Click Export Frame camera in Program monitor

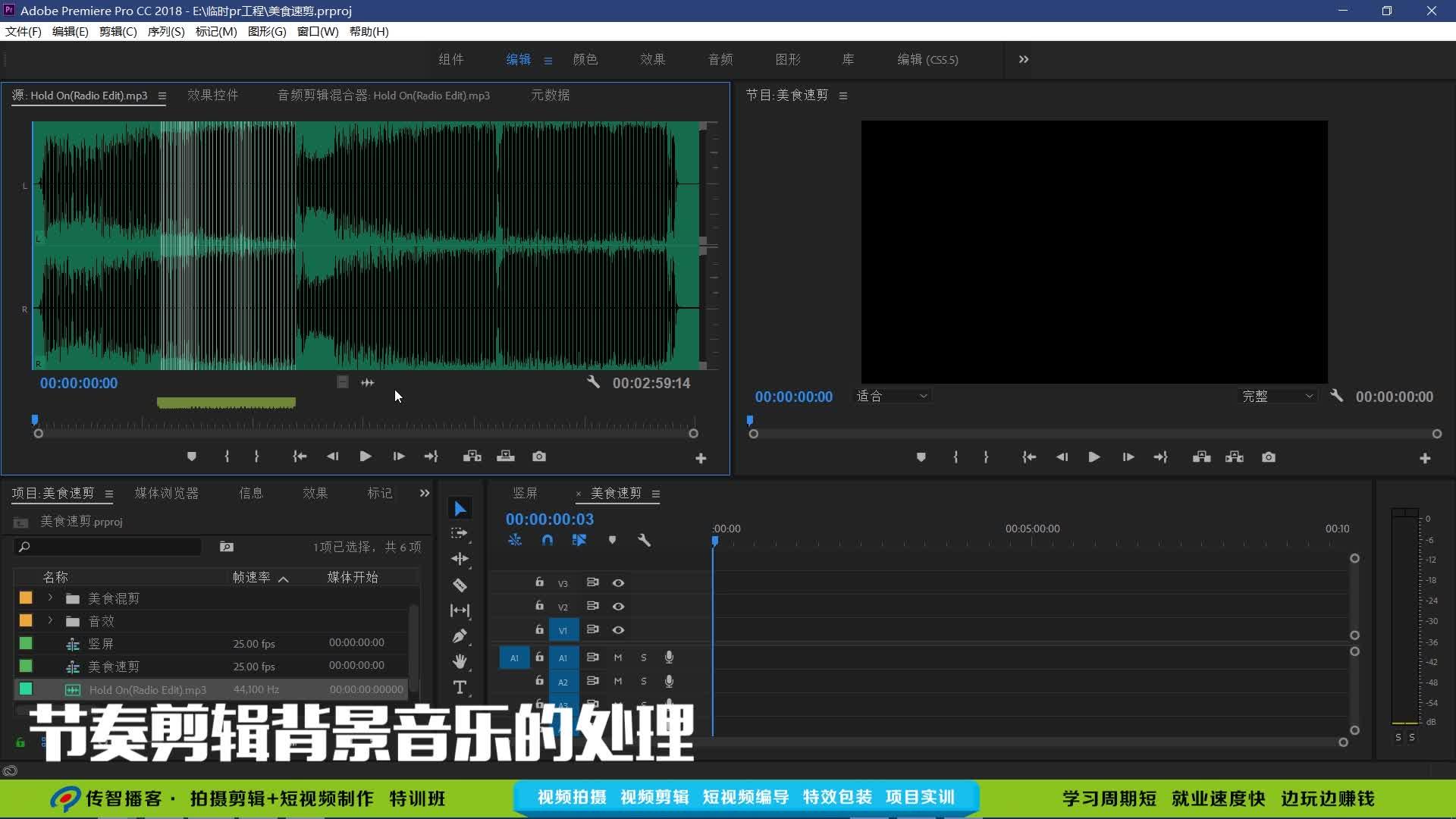(x=1269, y=457)
